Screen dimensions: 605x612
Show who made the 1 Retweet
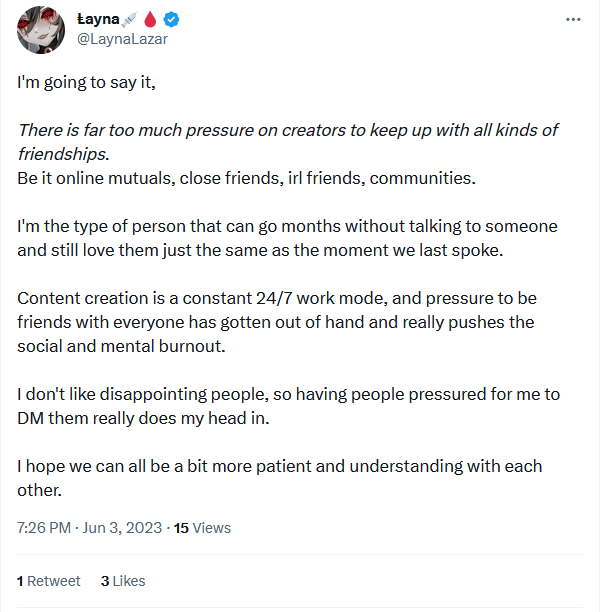50,580
